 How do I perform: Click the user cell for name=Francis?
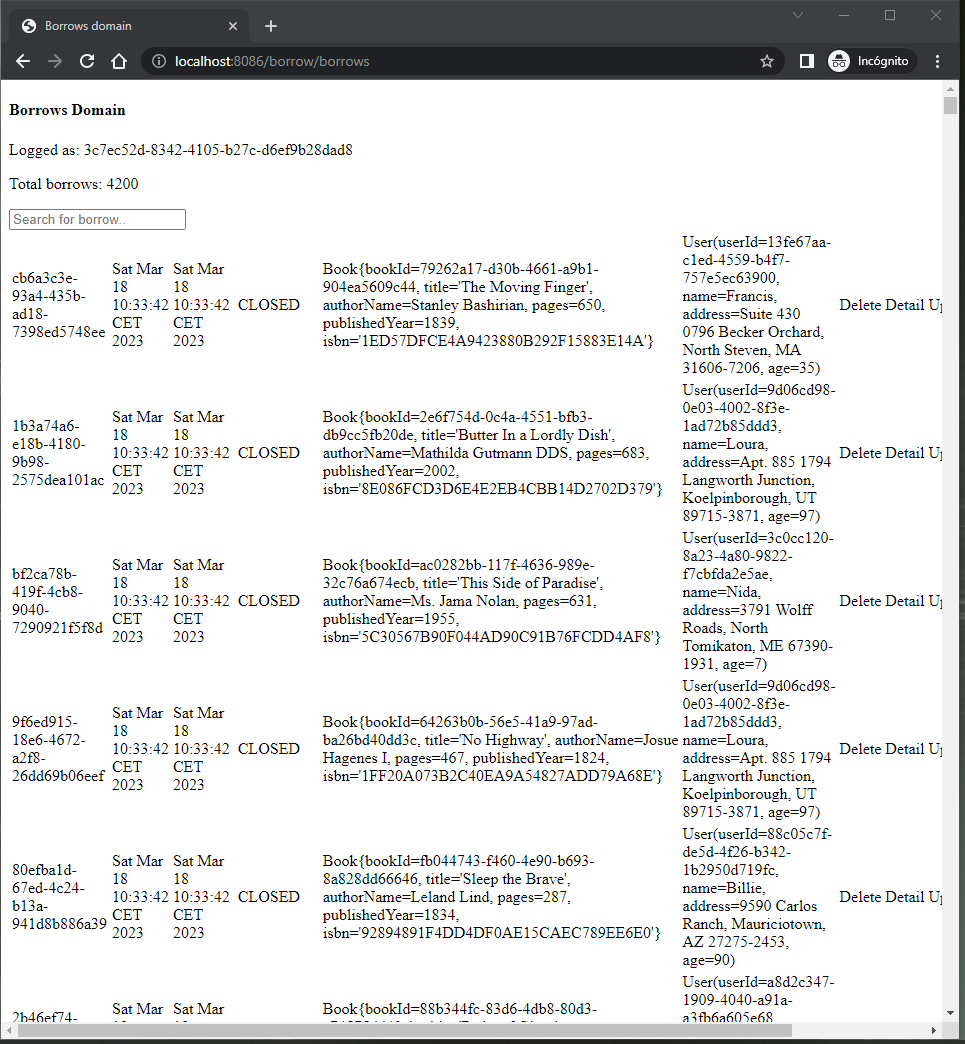point(757,305)
